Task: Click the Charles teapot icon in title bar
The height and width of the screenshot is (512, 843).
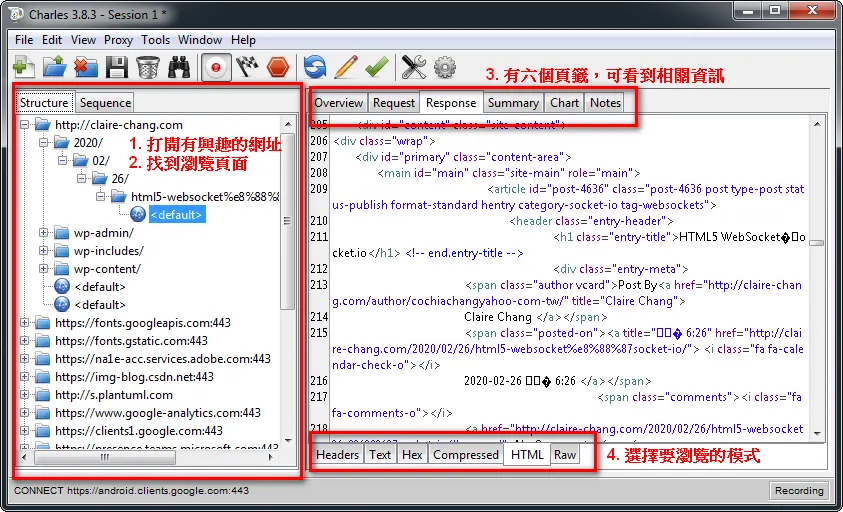Action: 17,15
